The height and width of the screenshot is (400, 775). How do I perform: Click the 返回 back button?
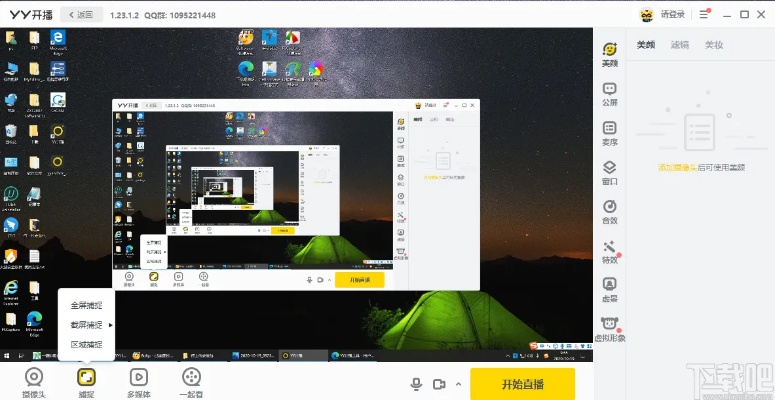click(82, 15)
